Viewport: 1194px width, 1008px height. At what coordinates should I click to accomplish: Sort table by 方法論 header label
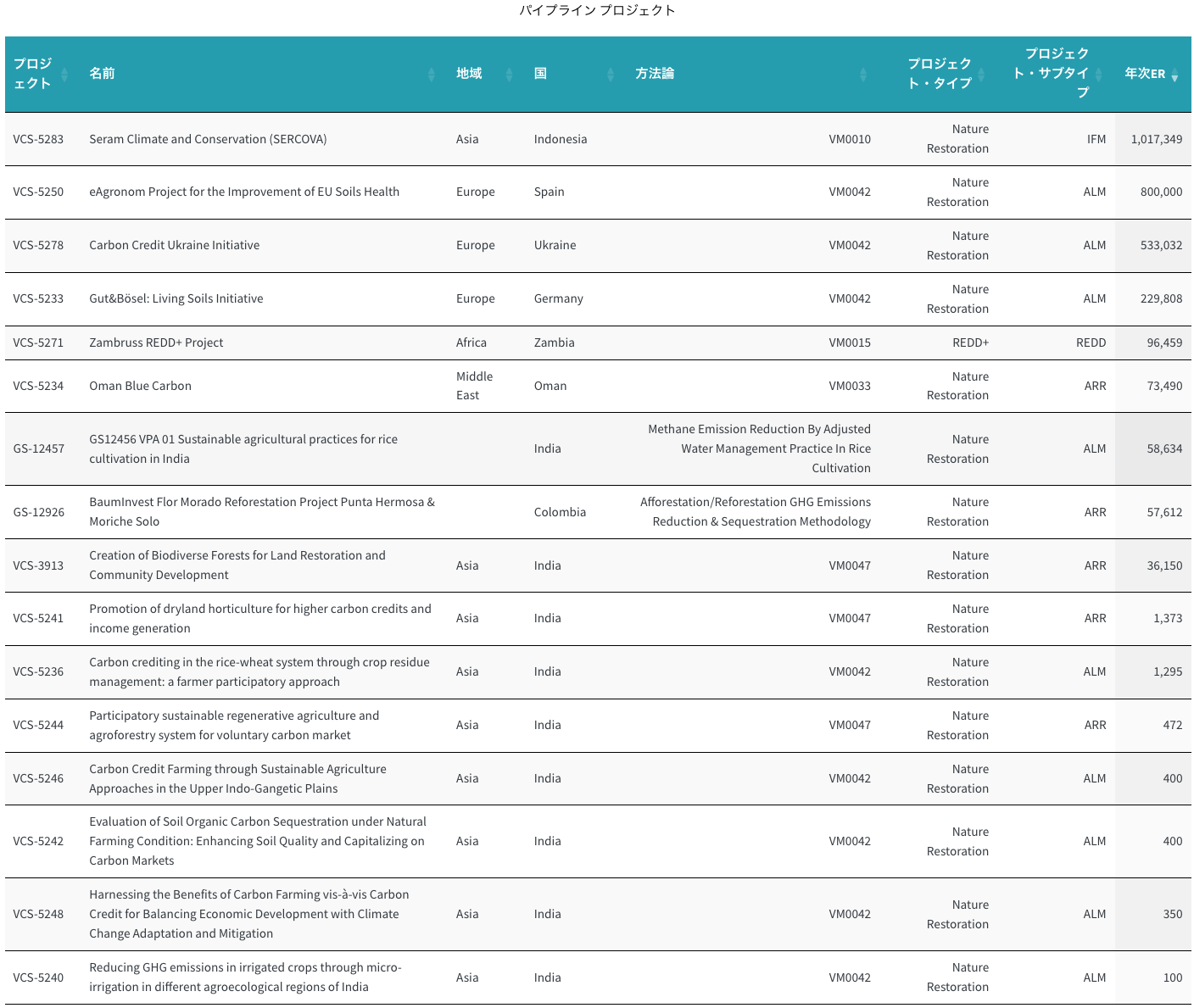tap(655, 74)
